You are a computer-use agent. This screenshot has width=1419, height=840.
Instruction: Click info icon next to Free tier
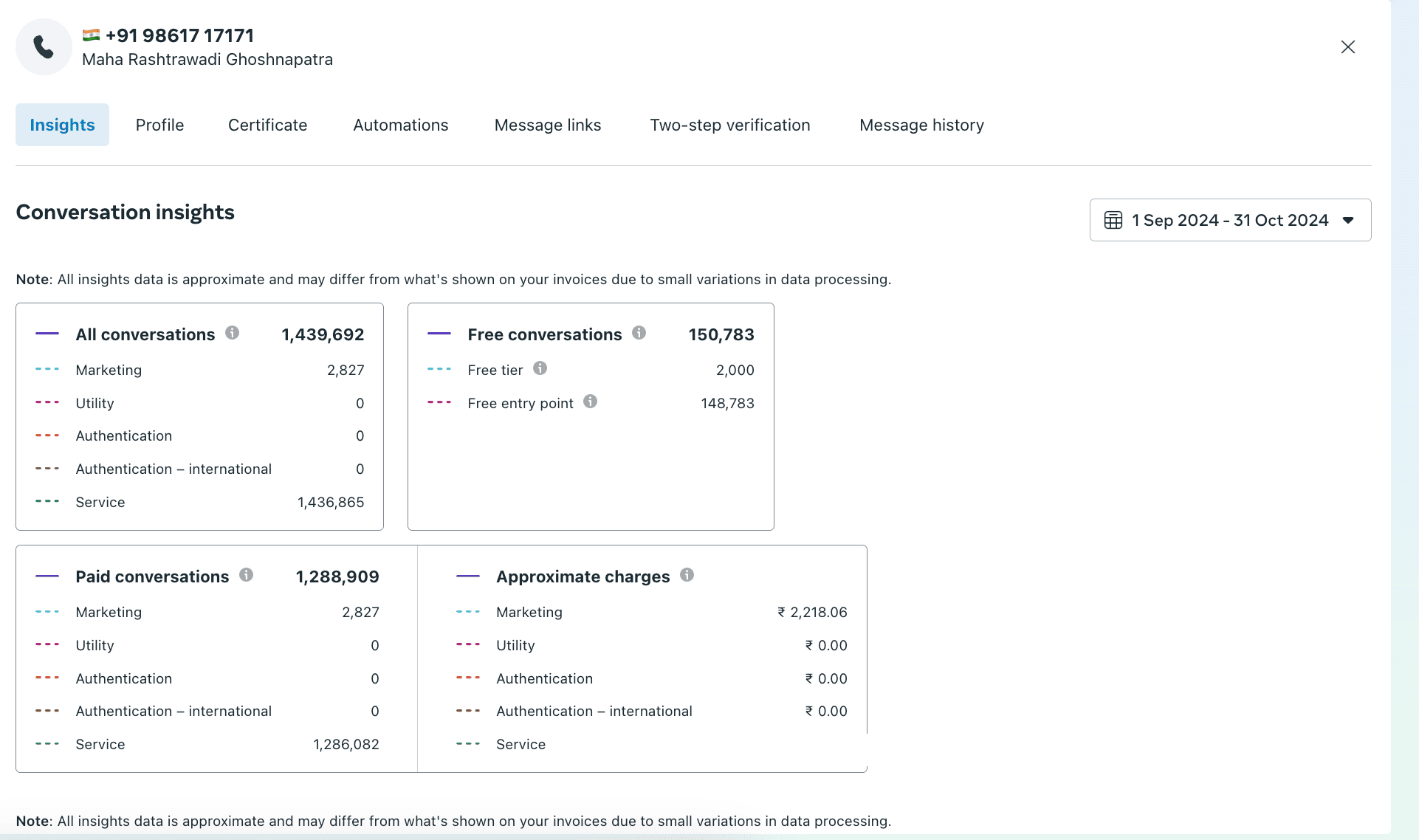pos(540,368)
